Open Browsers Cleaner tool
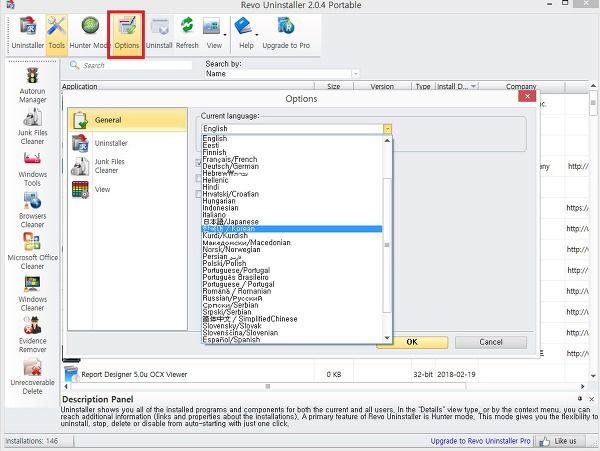600x451 pixels. (33, 210)
